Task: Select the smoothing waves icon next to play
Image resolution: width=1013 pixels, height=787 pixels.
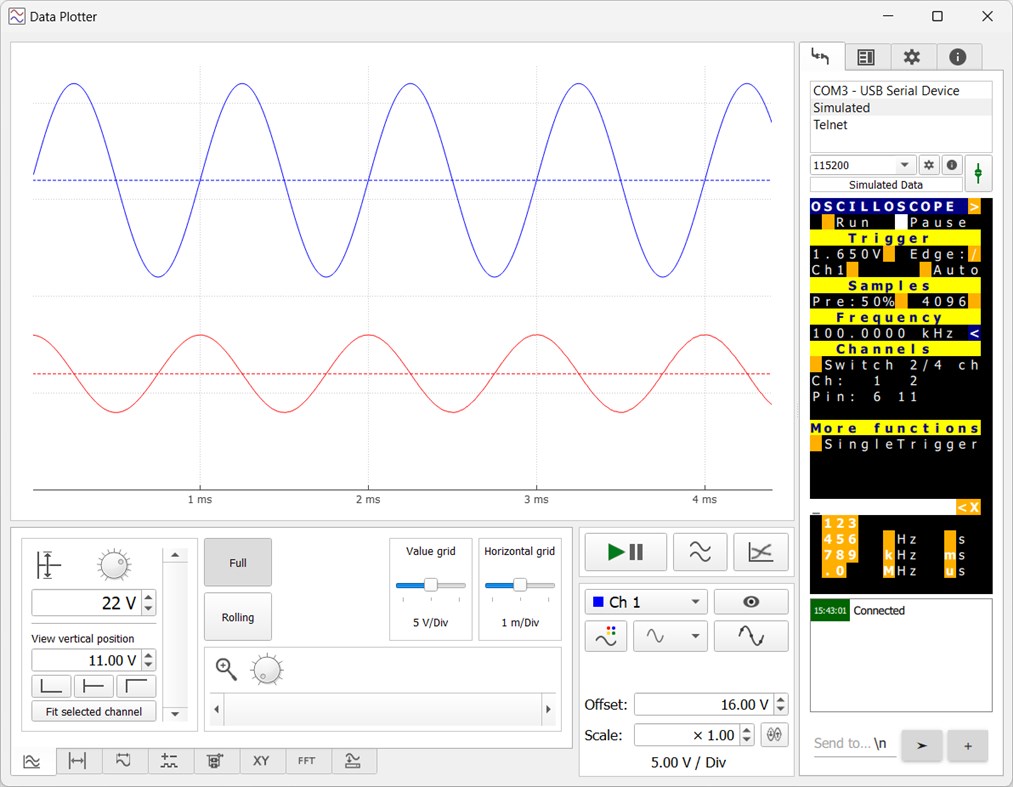Action: pos(701,551)
